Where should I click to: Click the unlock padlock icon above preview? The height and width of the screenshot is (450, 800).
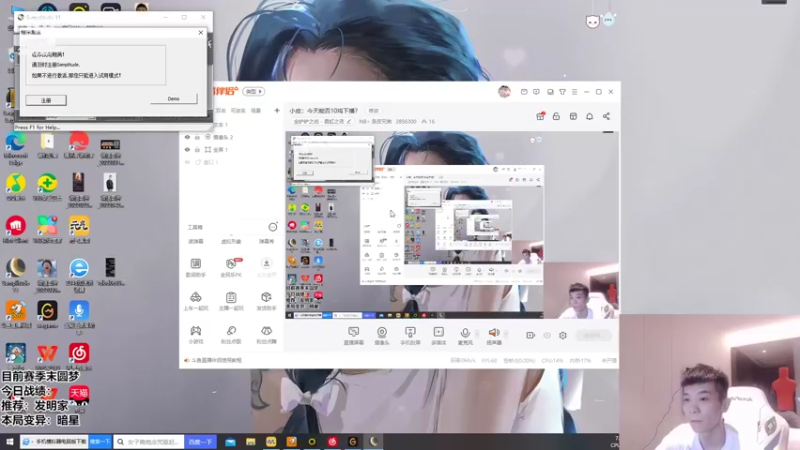coord(556,116)
